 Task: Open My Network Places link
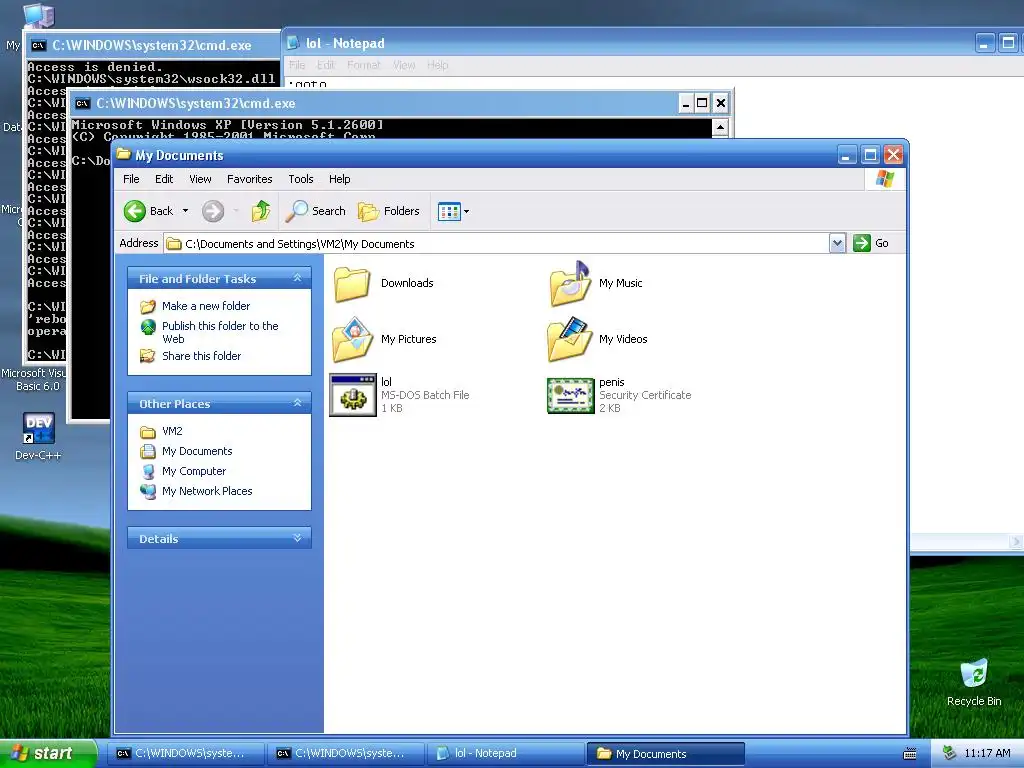[207, 491]
